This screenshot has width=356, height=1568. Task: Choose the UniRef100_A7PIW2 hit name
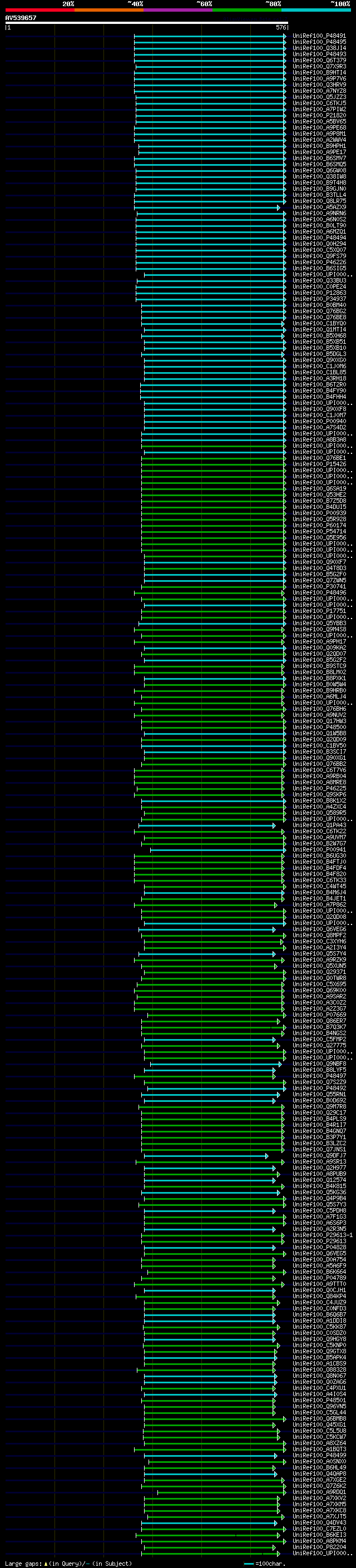tap(319, 109)
